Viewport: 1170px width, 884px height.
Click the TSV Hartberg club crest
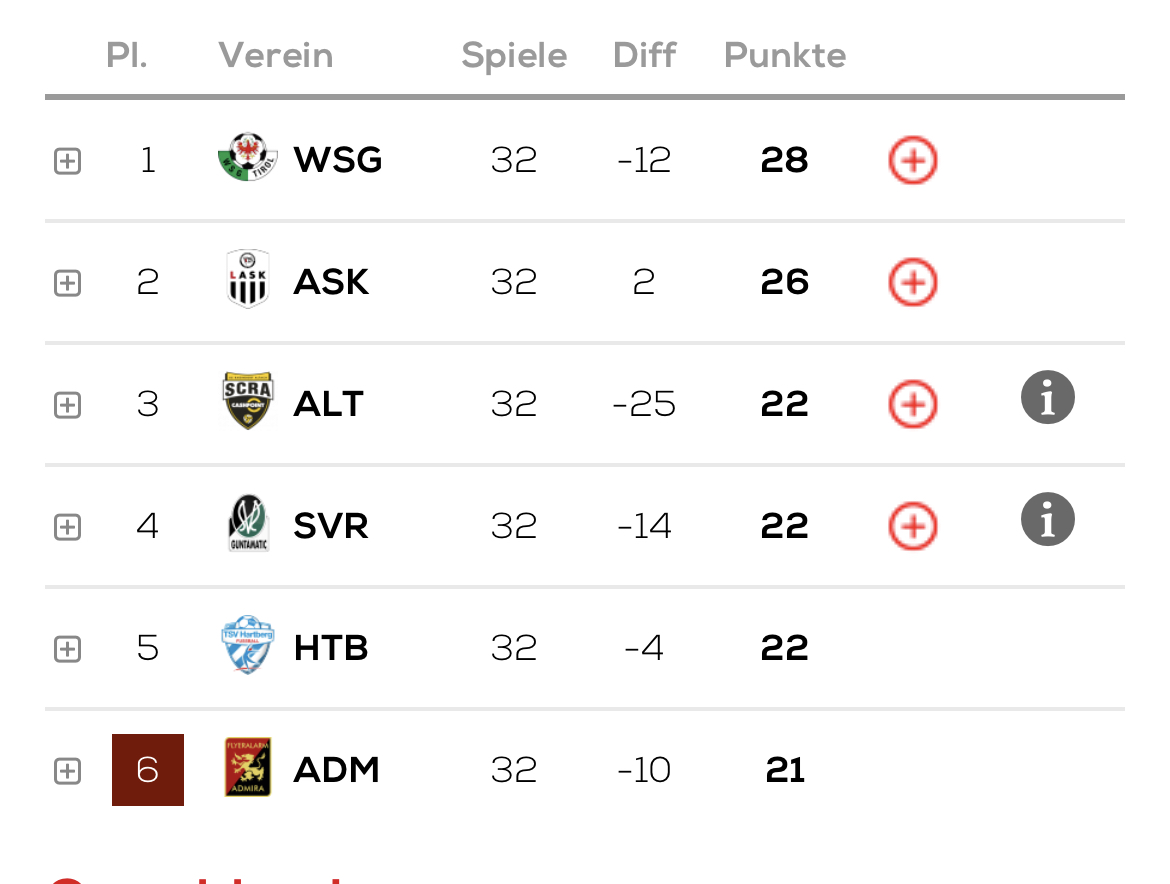coord(248,645)
